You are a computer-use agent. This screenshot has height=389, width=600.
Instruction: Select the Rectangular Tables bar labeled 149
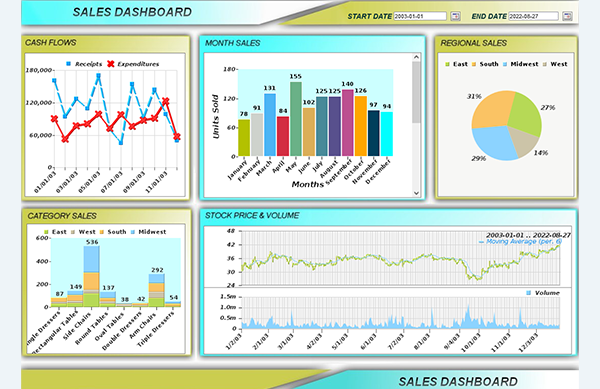point(75,298)
